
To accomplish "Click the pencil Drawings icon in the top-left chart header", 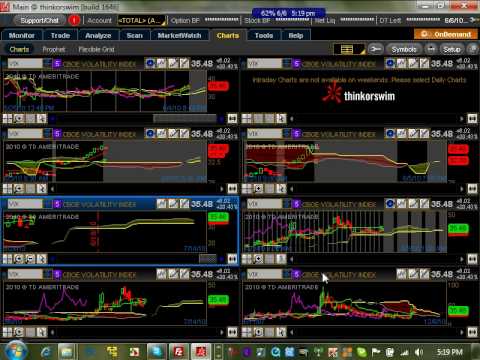I will click(173, 63).
